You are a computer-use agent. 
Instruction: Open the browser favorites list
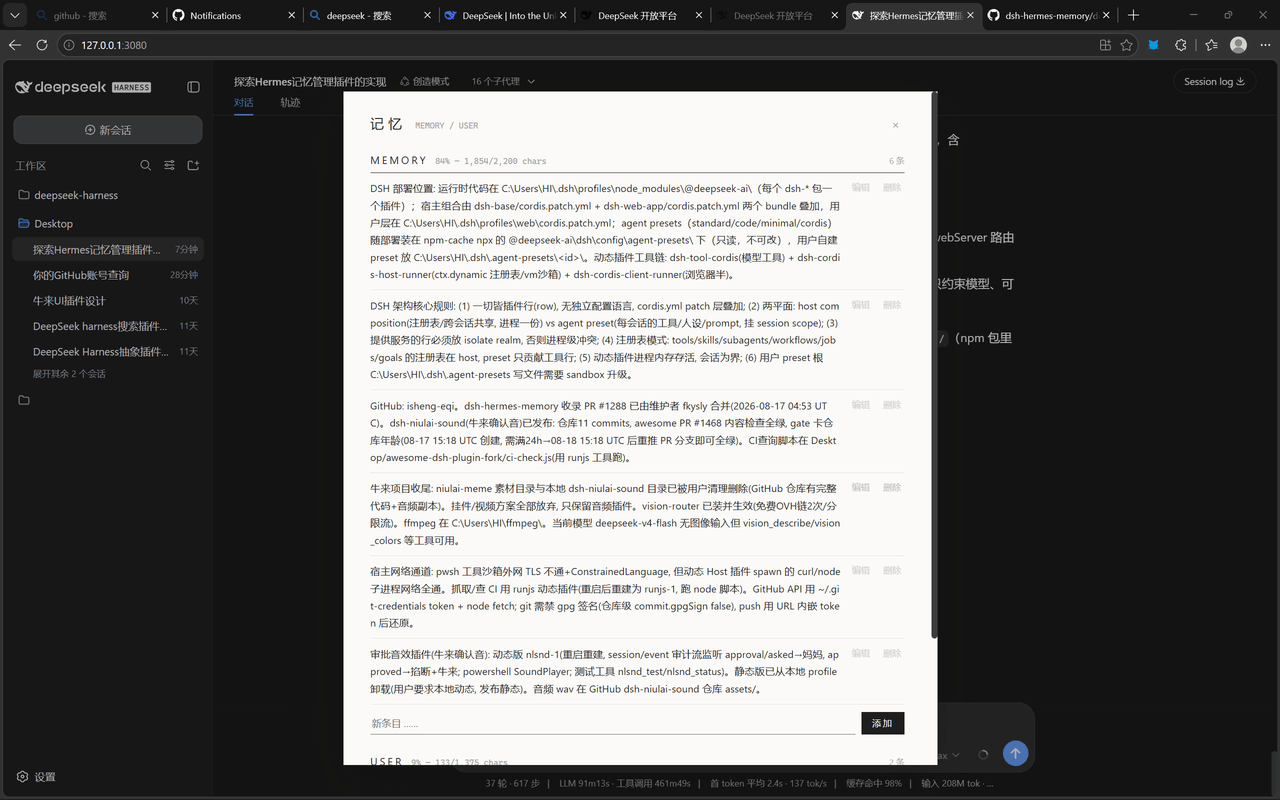point(1211,45)
